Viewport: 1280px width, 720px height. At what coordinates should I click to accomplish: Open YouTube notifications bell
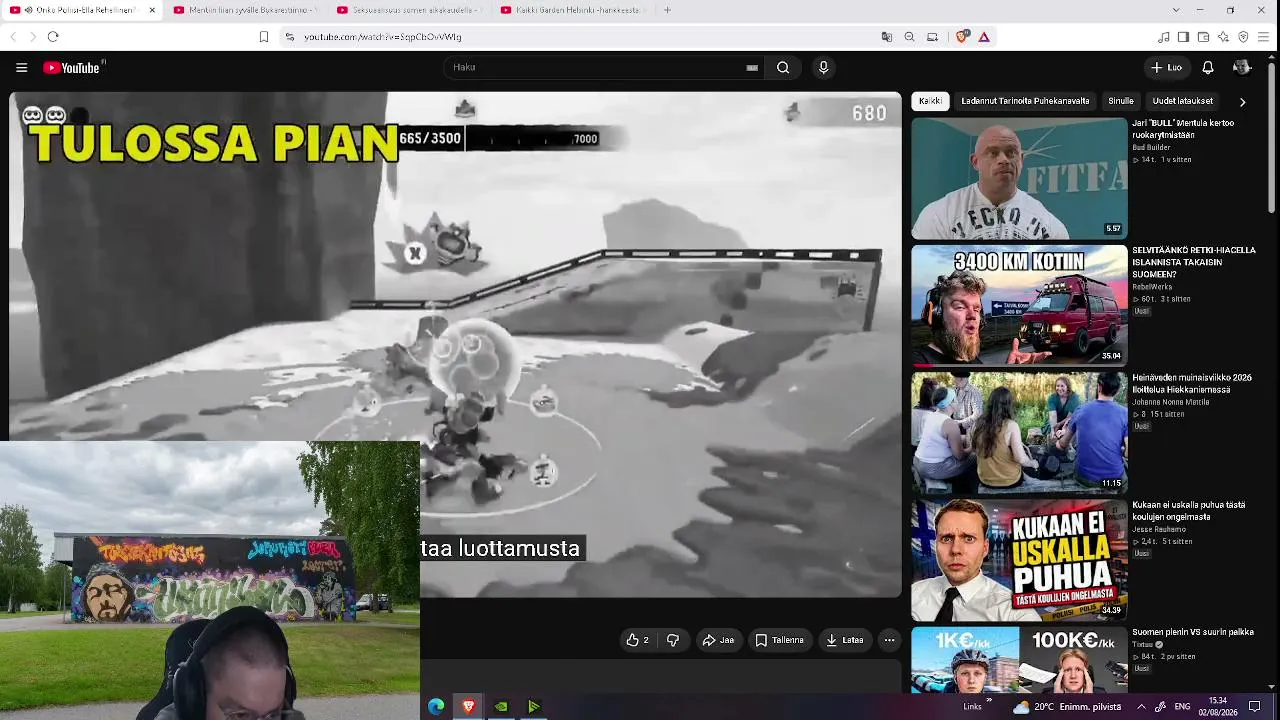[1208, 68]
